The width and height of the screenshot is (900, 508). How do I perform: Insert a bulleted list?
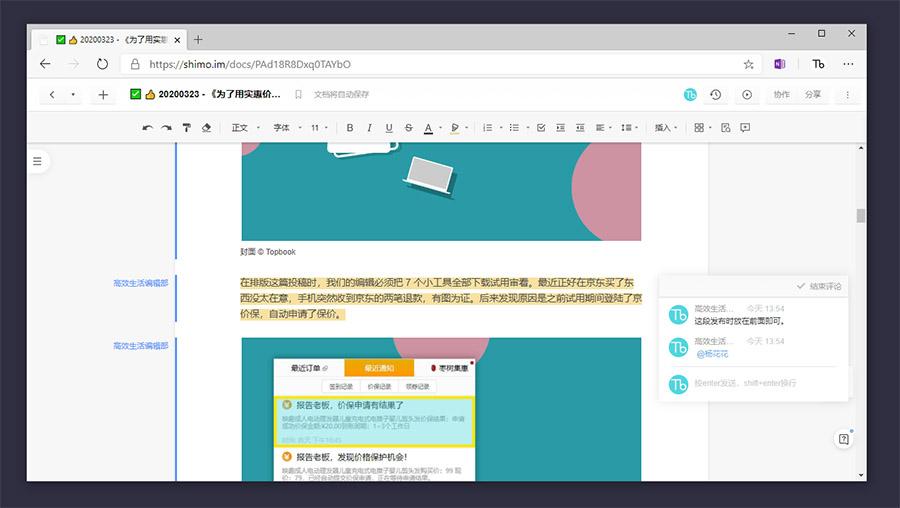pyautogui.click(x=514, y=128)
